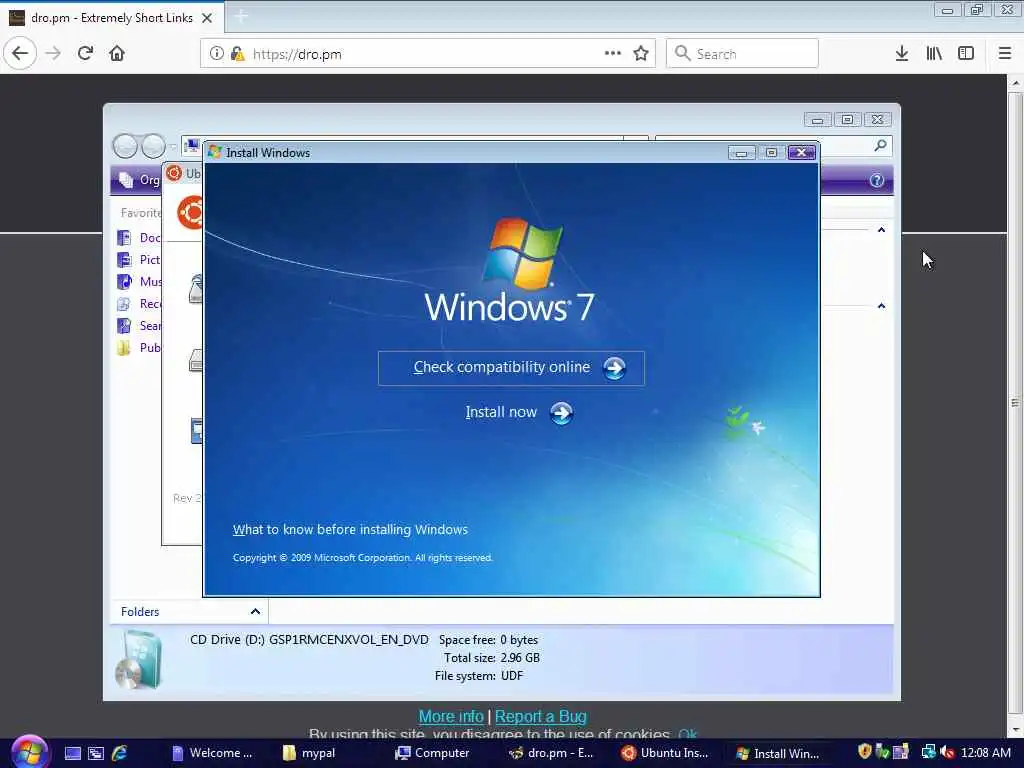Click the browser page vertical scrollbar
This screenshot has width=1024, height=768.
pos(1015,403)
